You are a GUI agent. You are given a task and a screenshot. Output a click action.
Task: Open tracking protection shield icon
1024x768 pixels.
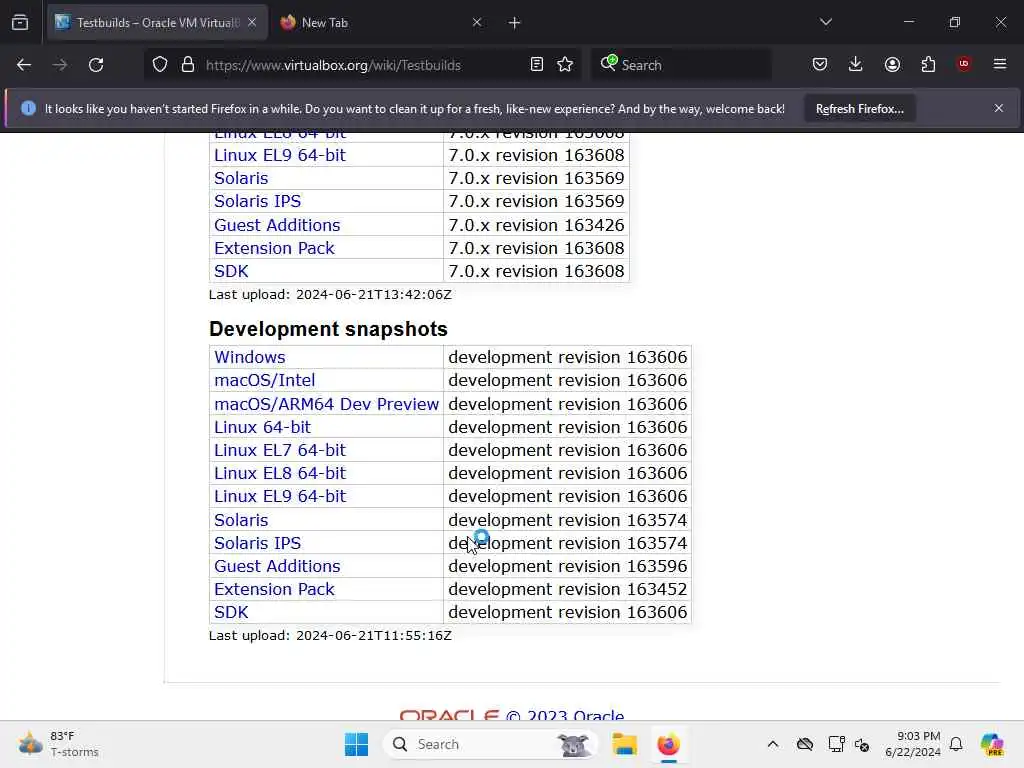[160, 65]
